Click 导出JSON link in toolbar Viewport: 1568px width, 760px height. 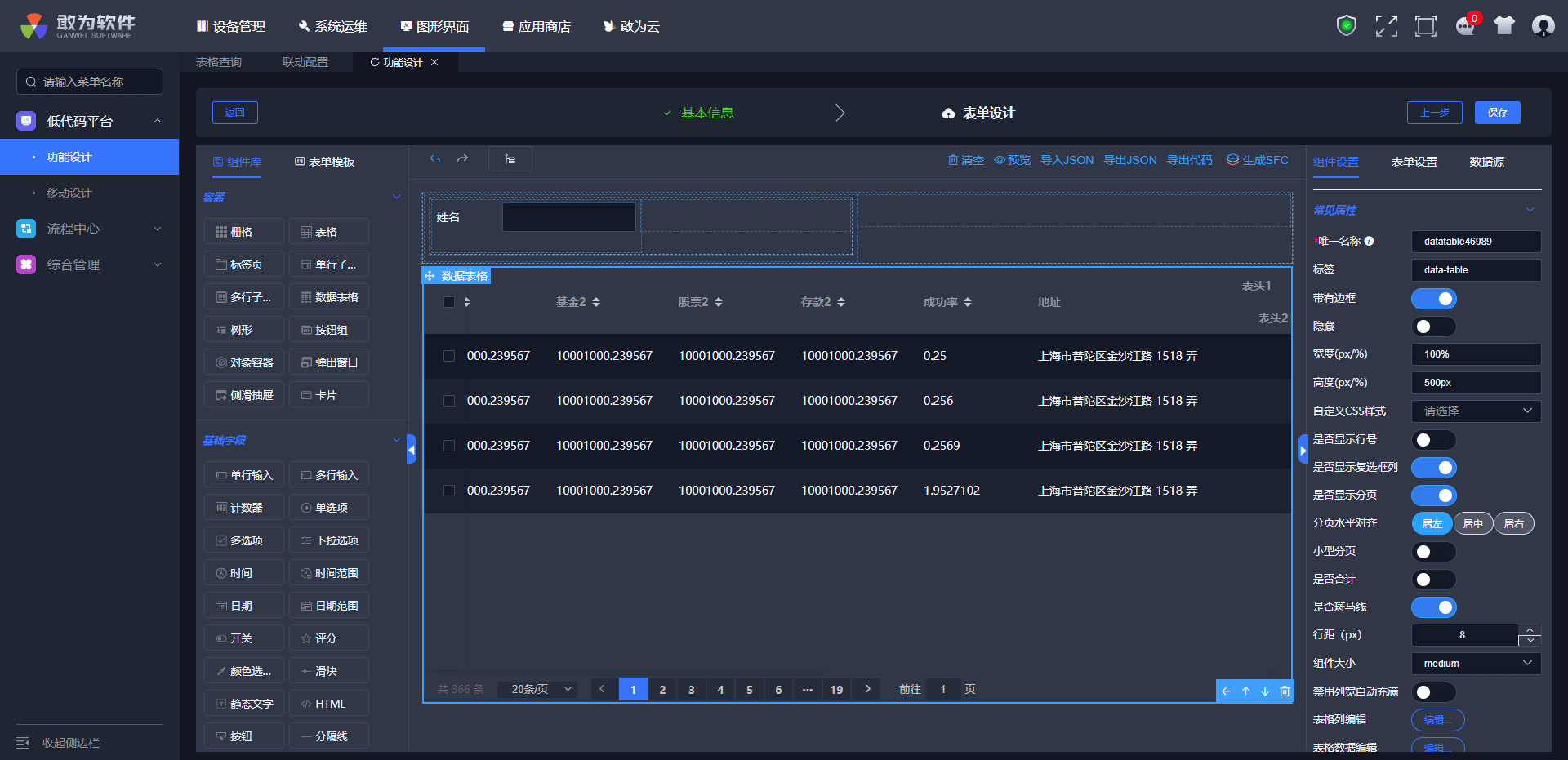pyautogui.click(x=1129, y=160)
